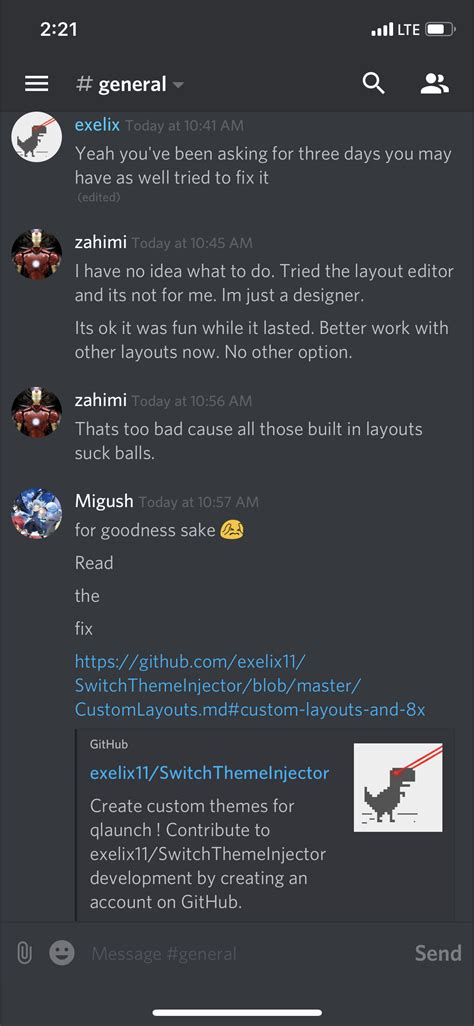Image resolution: width=474 pixels, height=1026 pixels.
Task: Open exelix11/SwitchThemeInjector embed title
Action: (210, 773)
